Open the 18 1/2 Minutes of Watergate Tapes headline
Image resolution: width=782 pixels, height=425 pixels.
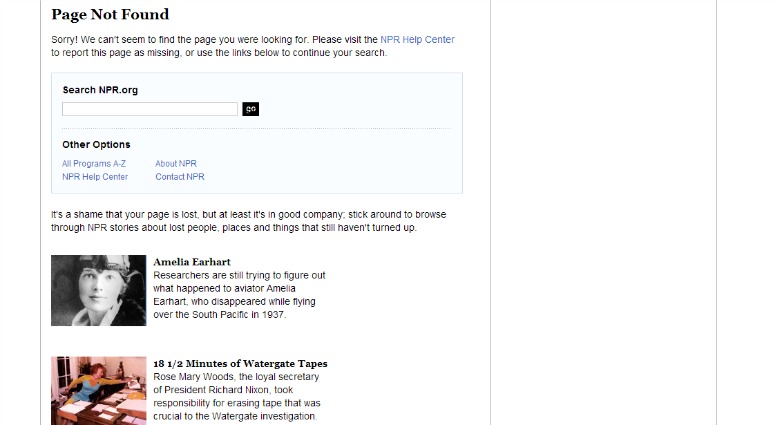240,363
